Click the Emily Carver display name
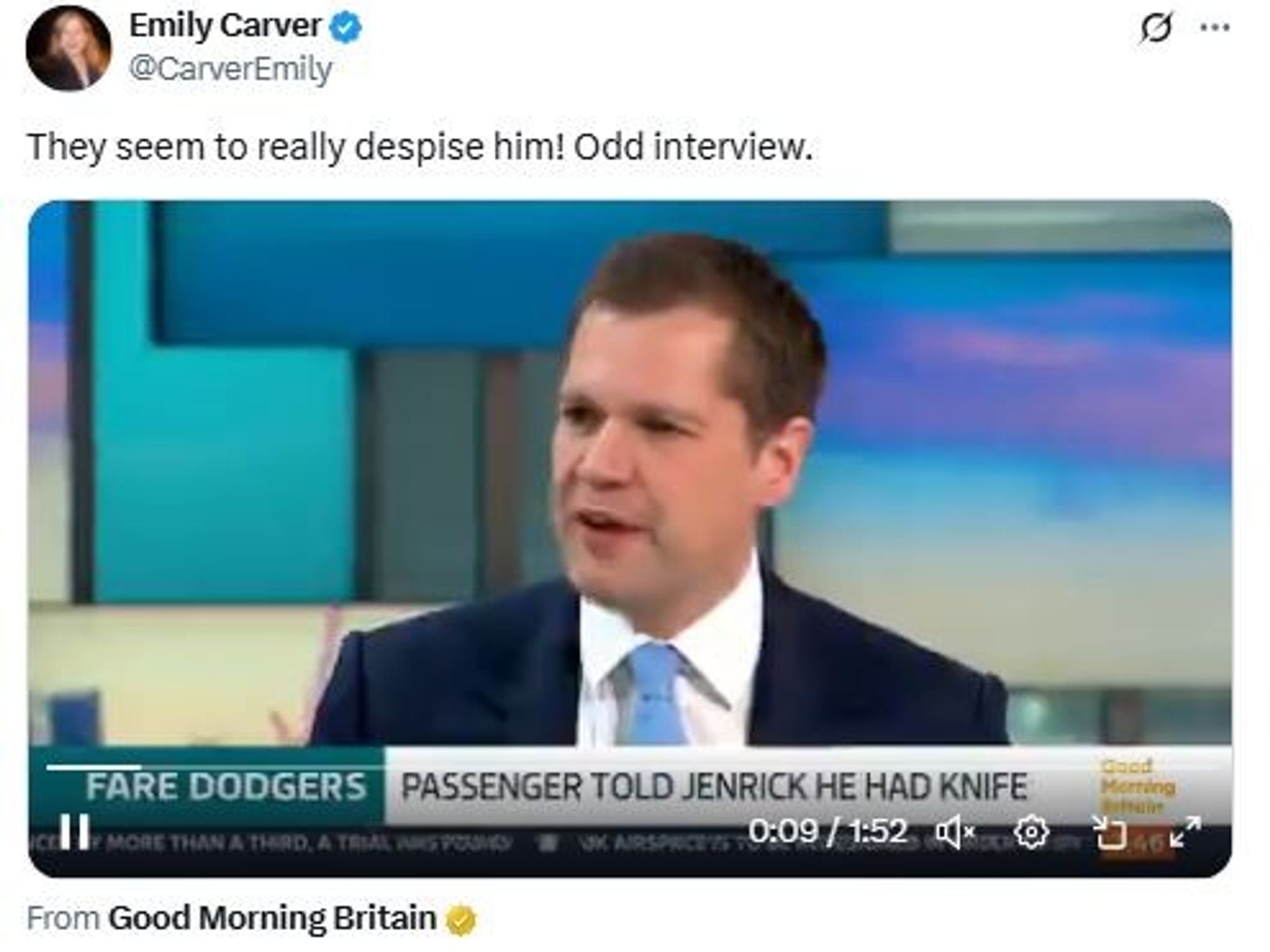 (225, 27)
